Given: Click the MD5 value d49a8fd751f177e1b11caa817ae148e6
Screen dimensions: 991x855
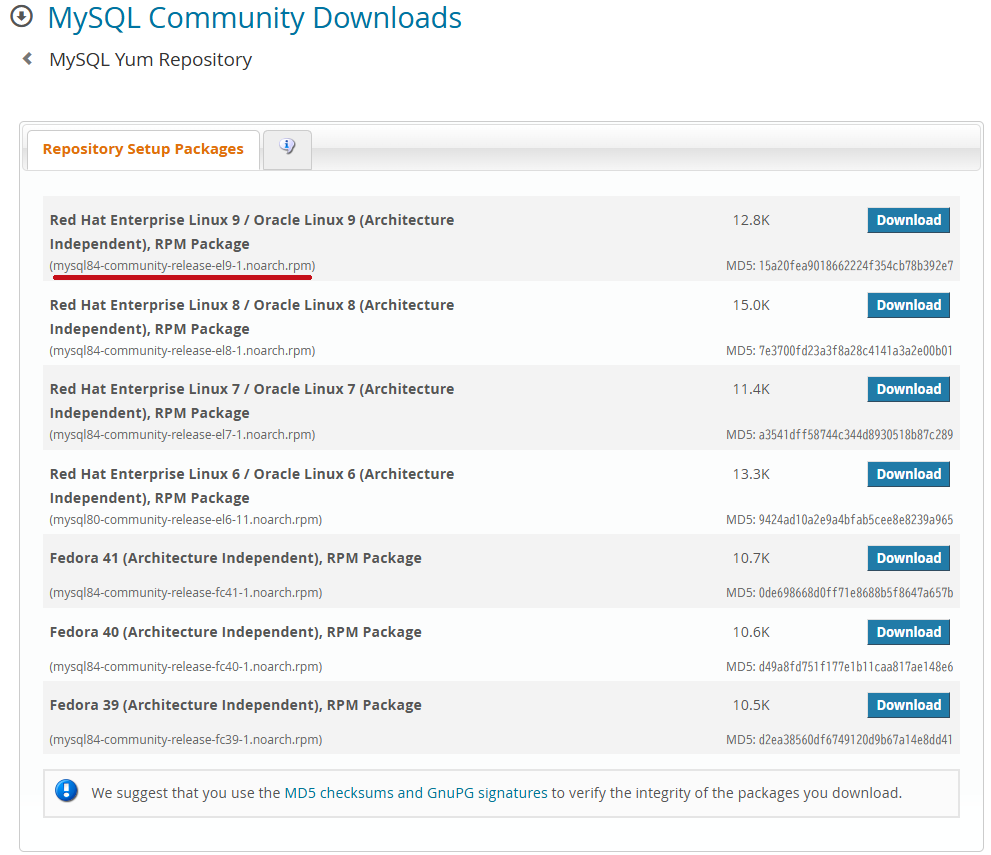Looking at the screenshot, I should click(856, 667).
